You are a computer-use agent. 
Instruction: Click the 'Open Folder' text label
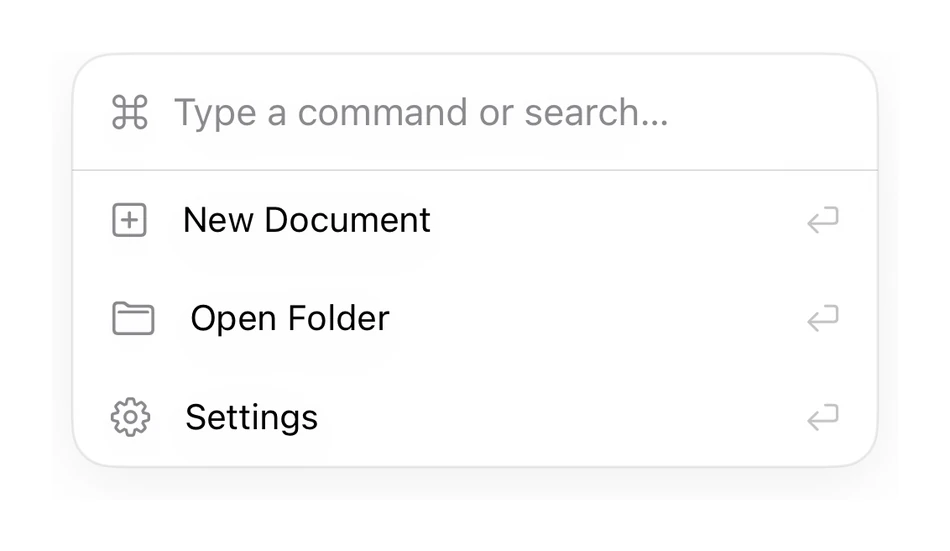[x=290, y=318]
